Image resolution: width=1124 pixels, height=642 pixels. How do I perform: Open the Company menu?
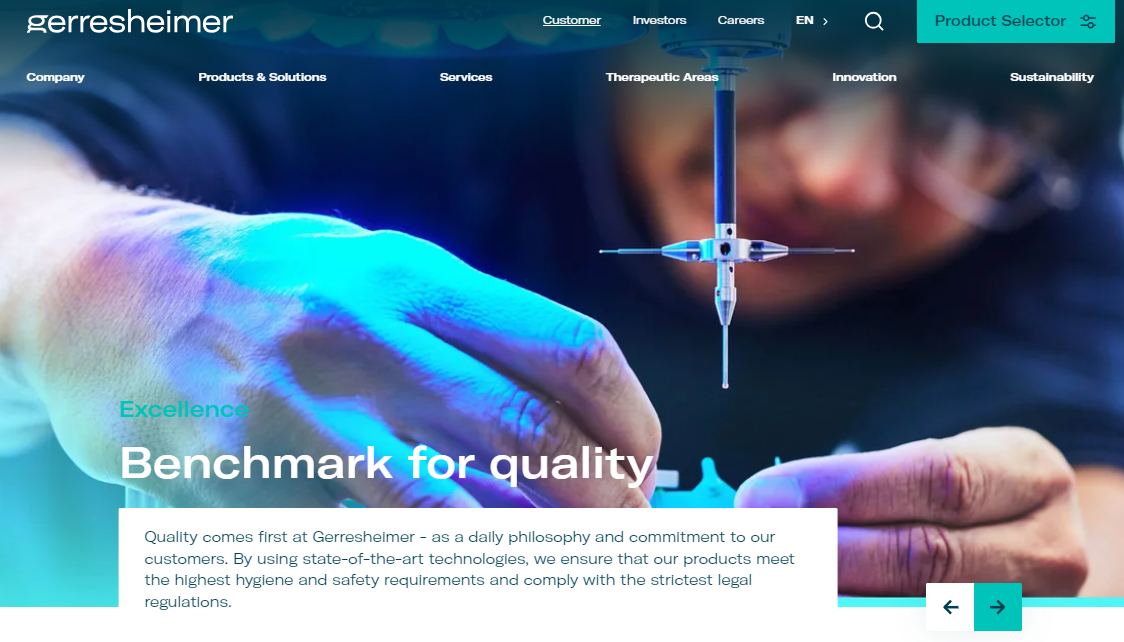point(55,77)
